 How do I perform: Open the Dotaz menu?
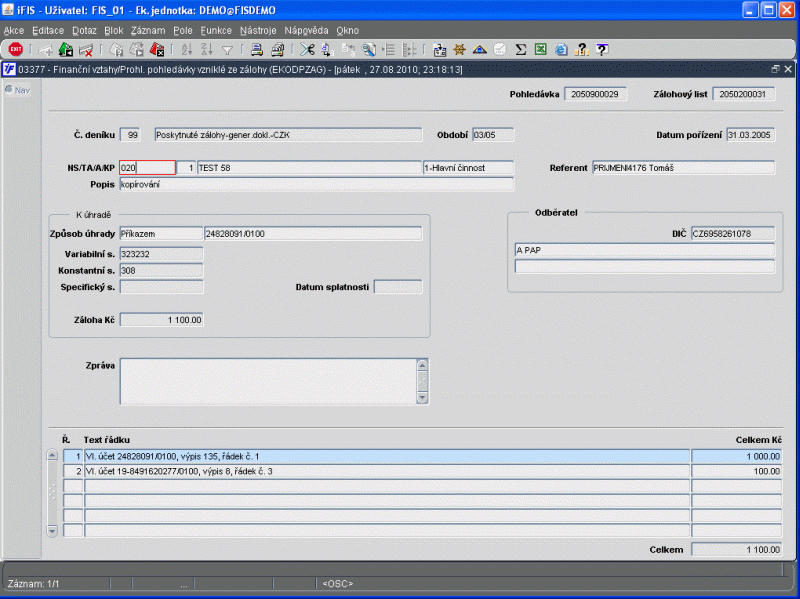[84, 31]
